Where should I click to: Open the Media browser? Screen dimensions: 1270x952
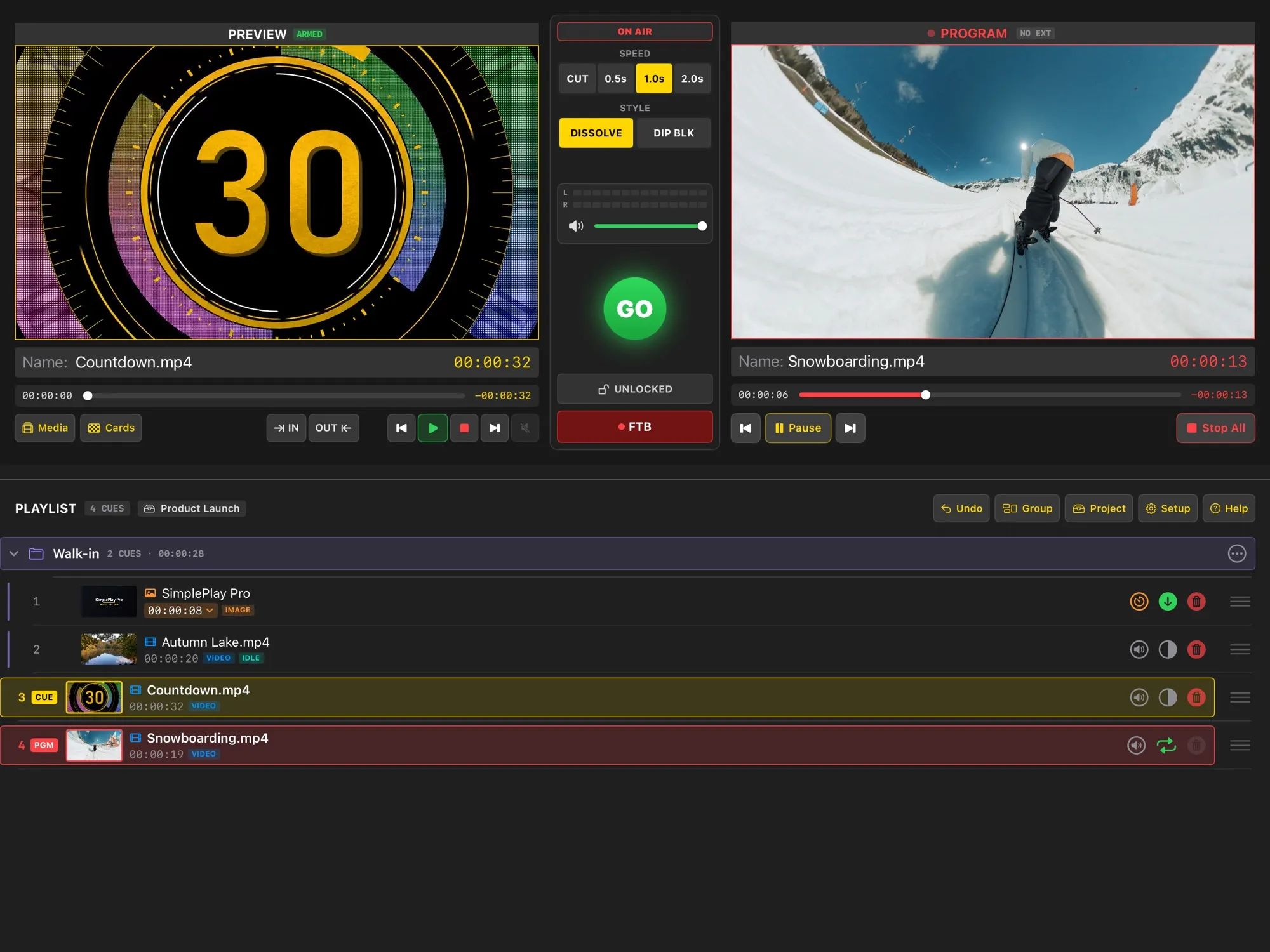click(x=45, y=428)
